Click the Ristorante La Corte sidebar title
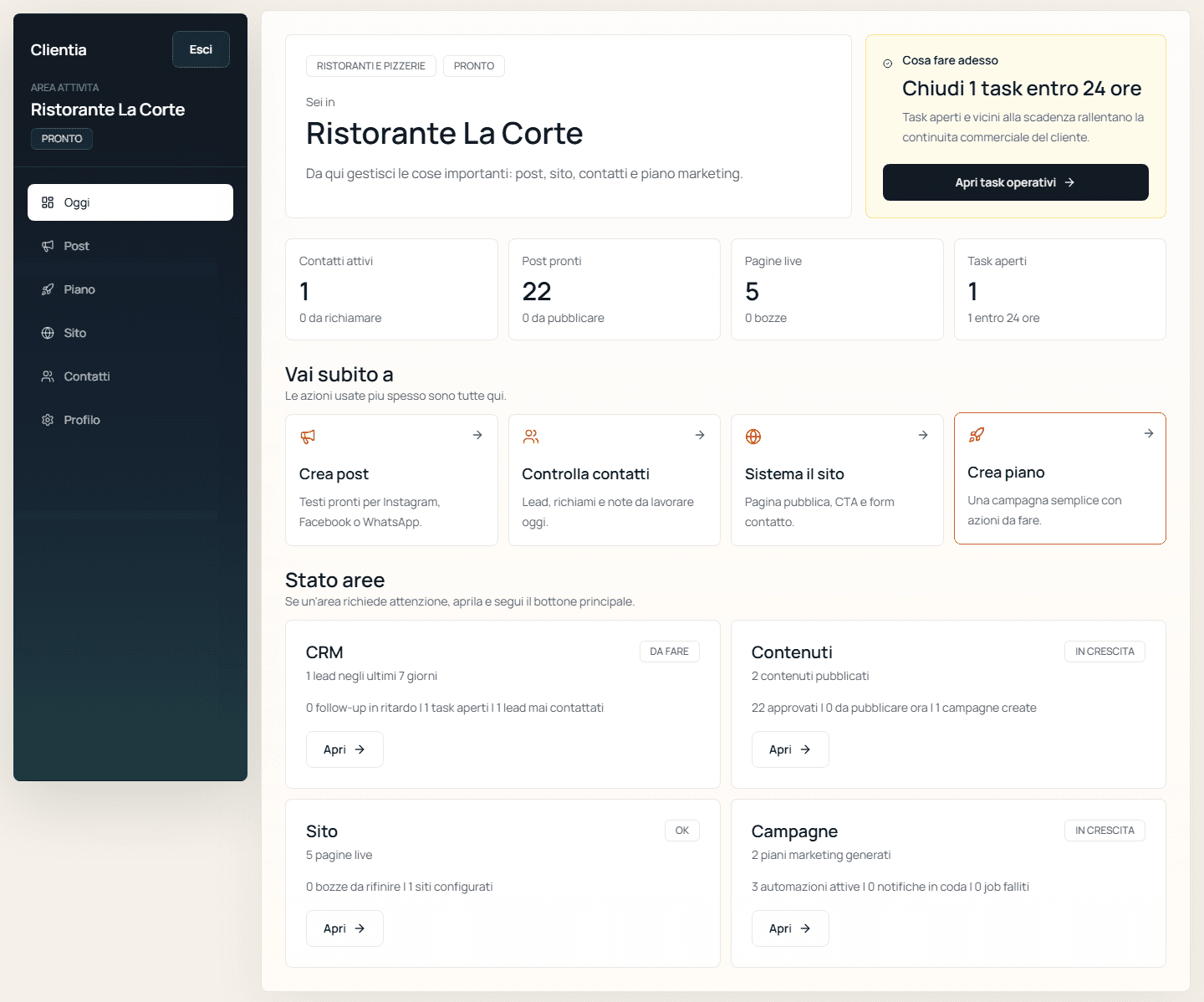The width and height of the screenshot is (1204, 1002). (x=108, y=110)
